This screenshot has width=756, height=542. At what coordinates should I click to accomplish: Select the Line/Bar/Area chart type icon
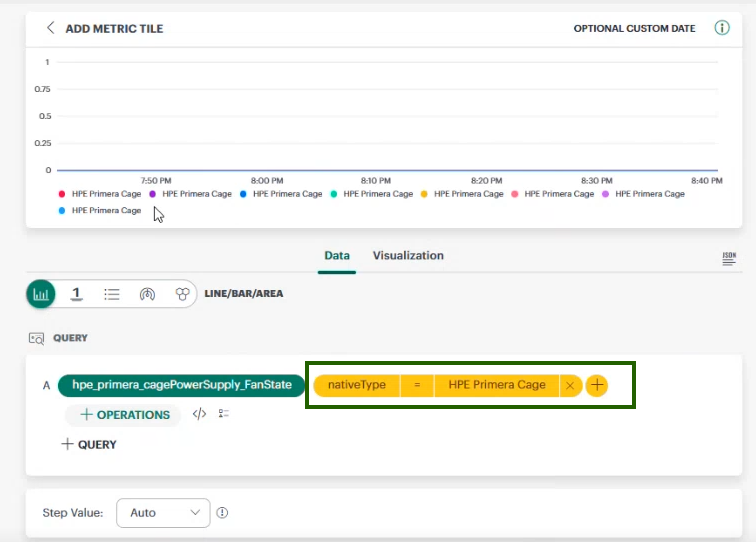tap(41, 294)
